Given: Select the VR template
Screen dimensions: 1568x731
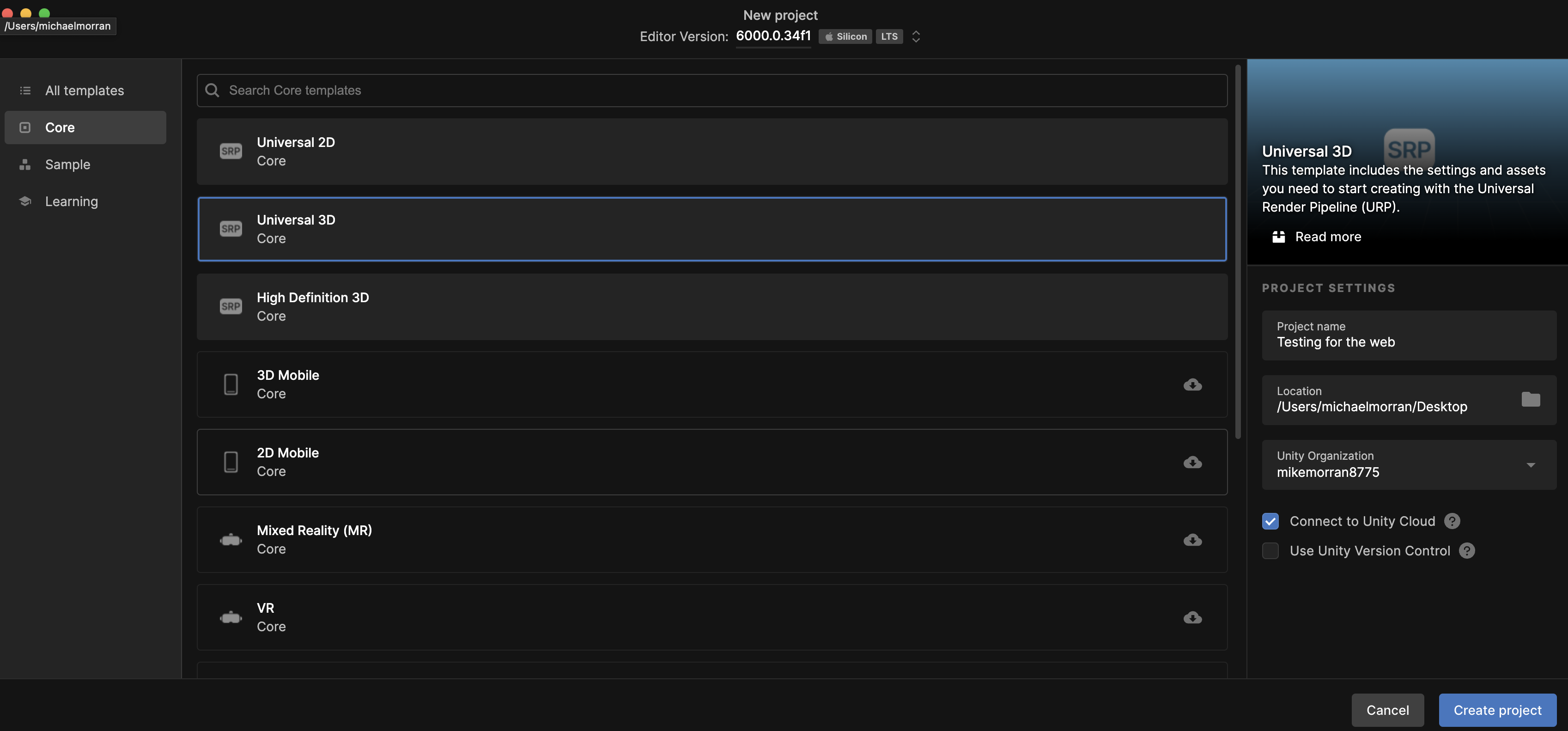Looking at the screenshot, I should (711, 617).
